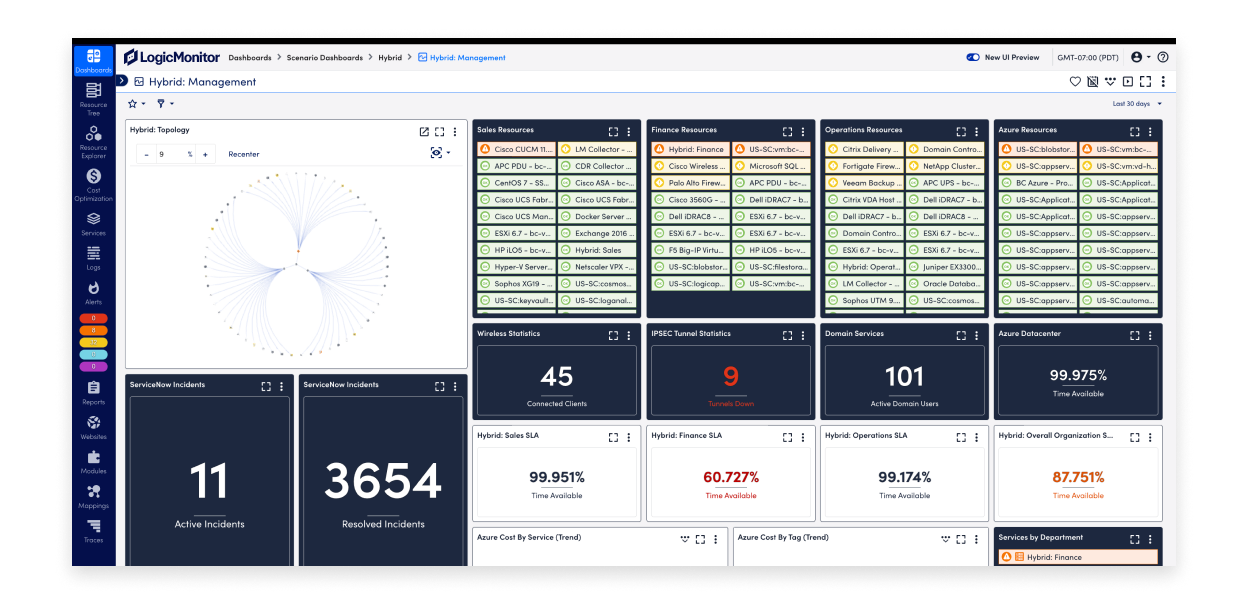Select Resource Explorer in the sidebar
This screenshot has width=1248, height=600.
click(93, 138)
